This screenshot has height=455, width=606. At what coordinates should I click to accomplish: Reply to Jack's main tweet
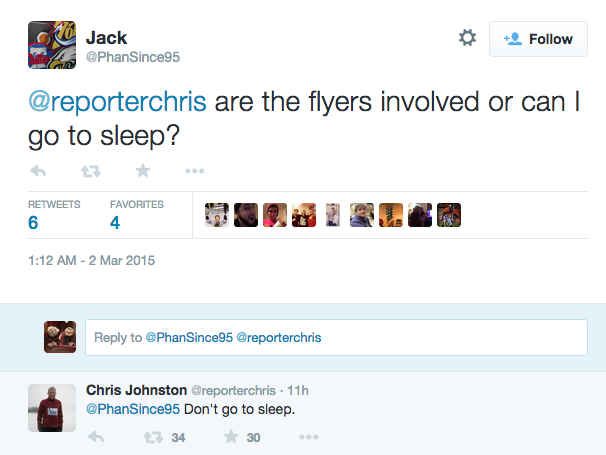tap(39, 171)
